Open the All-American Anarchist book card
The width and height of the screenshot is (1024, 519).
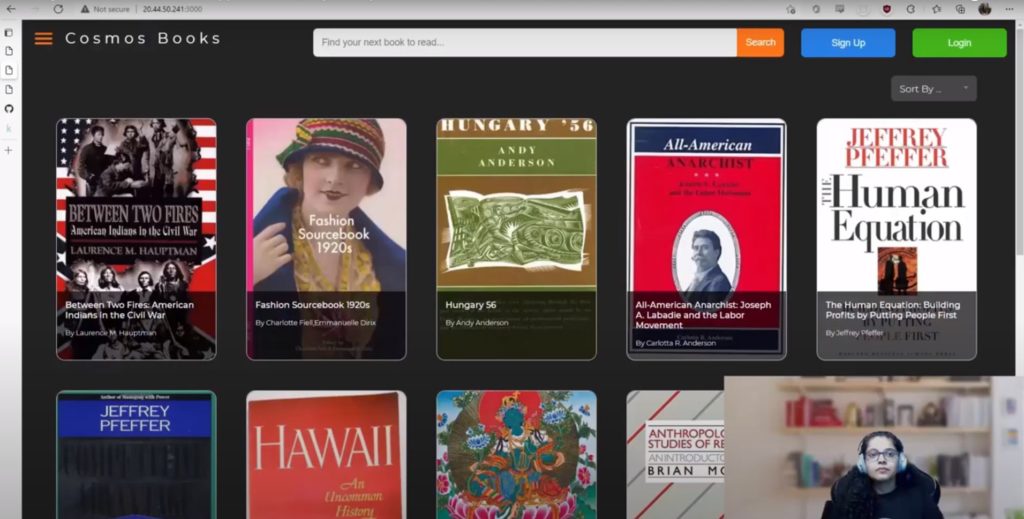706,239
